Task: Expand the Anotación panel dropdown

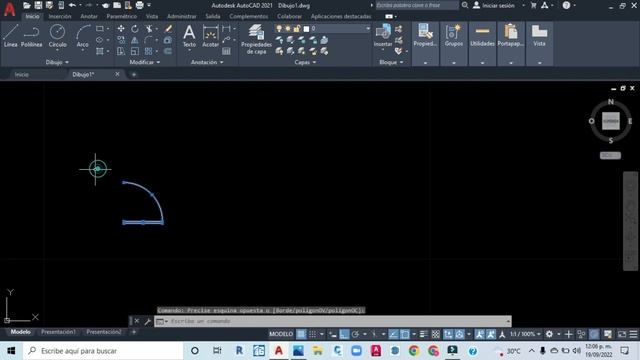Action: [x=207, y=62]
